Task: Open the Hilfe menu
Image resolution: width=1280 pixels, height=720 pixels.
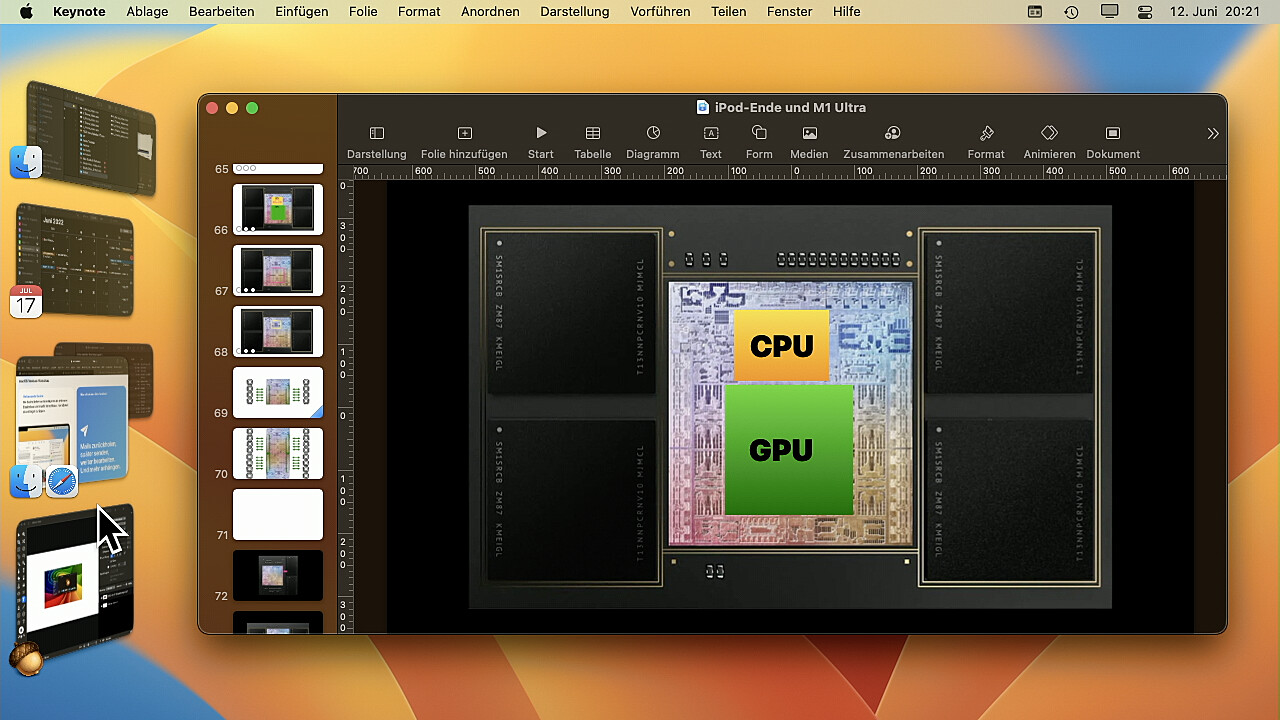Action: [x=846, y=12]
